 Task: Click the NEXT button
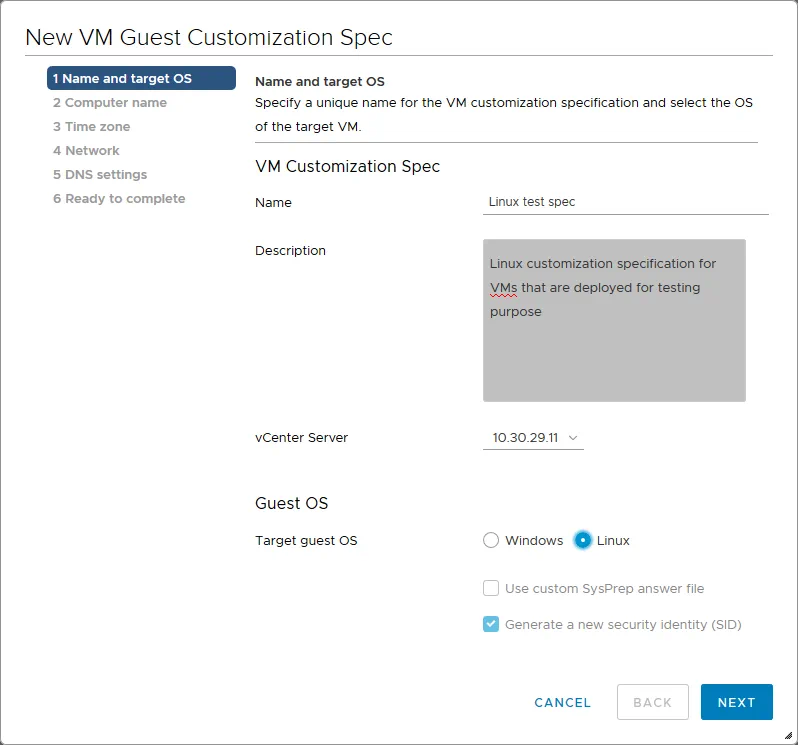point(736,702)
